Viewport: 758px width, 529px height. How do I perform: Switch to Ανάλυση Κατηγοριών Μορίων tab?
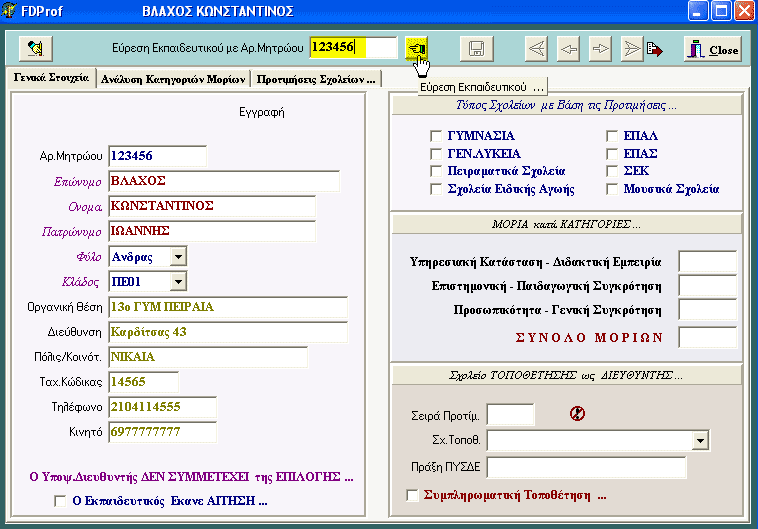point(171,78)
